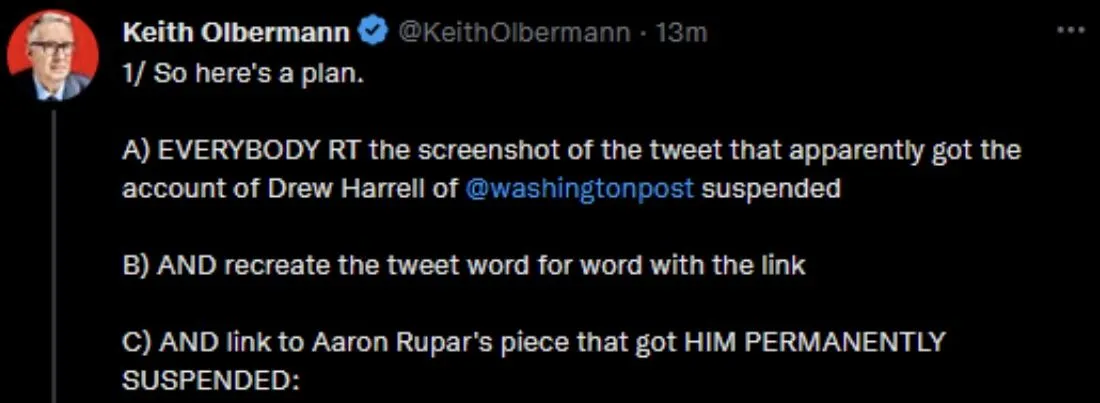Open the @KeithOlbermann handle link
Viewport: 1100px width, 403px height.
(513, 32)
